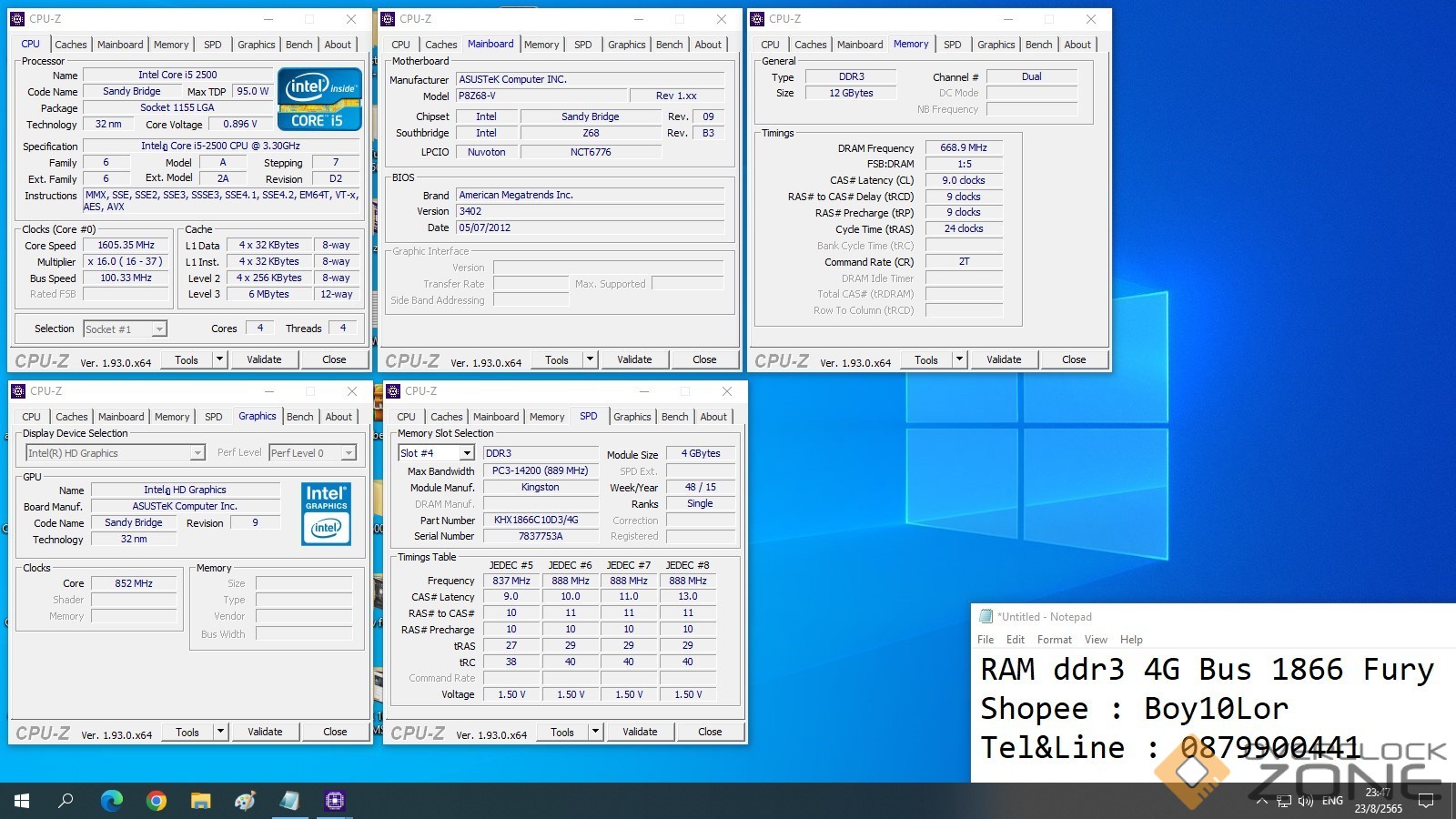This screenshot has width=1456, height=819.
Task: Open the Display Device Selection dropdown
Action: [x=197, y=453]
